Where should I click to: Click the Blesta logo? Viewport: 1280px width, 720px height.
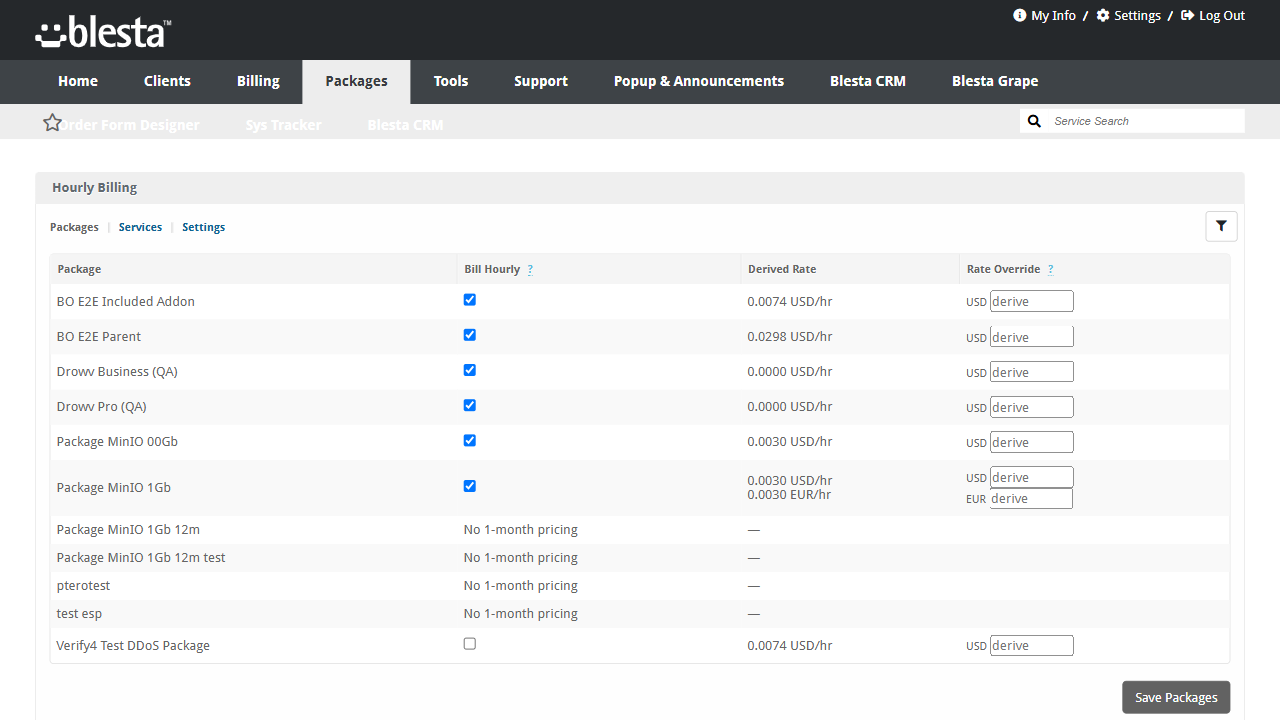[x=103, y=33]
